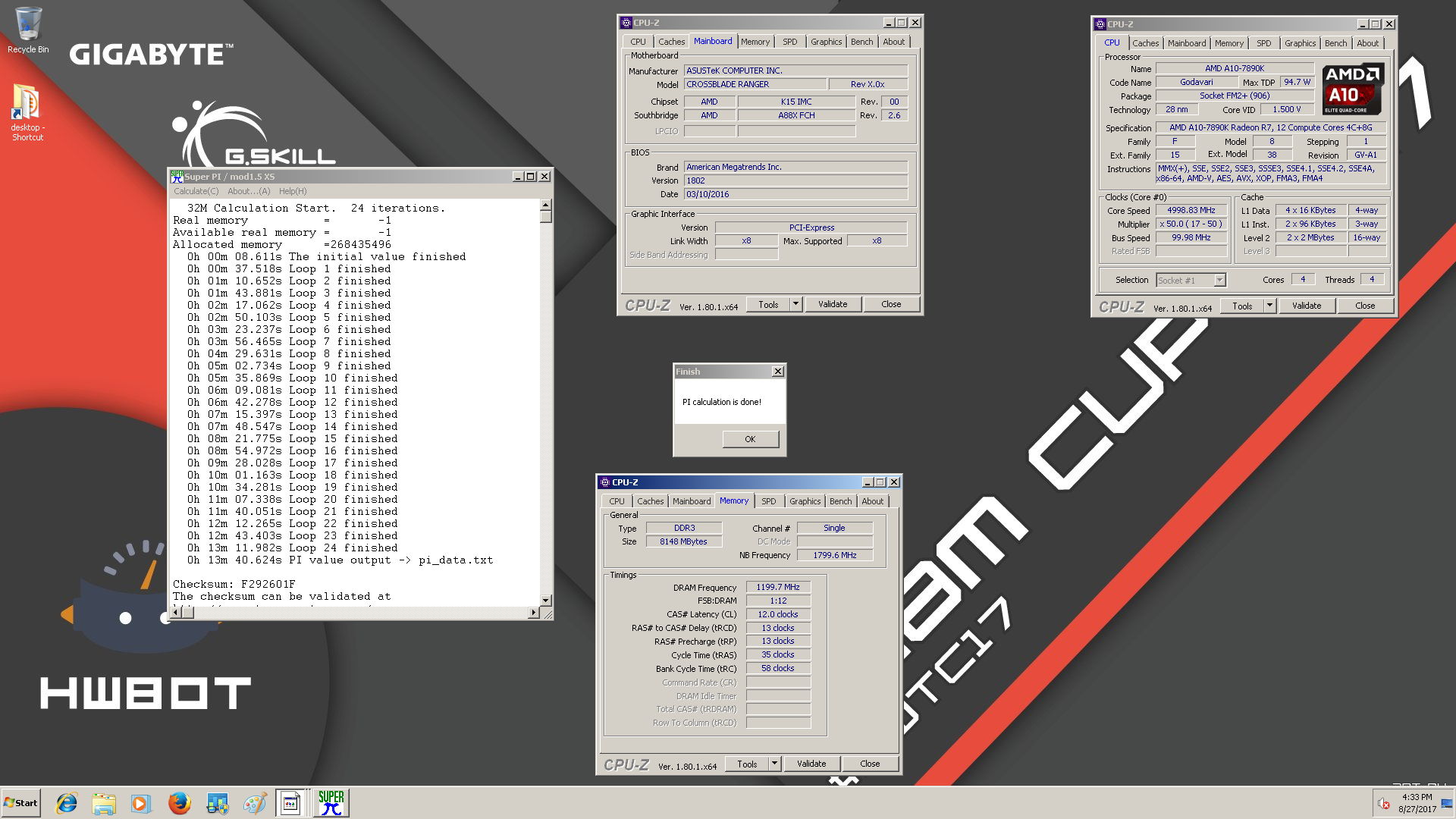This screenshot has width=1456, height=819.
Task: Click the AMD A10 processor logo
Action: click(1353, 89)
